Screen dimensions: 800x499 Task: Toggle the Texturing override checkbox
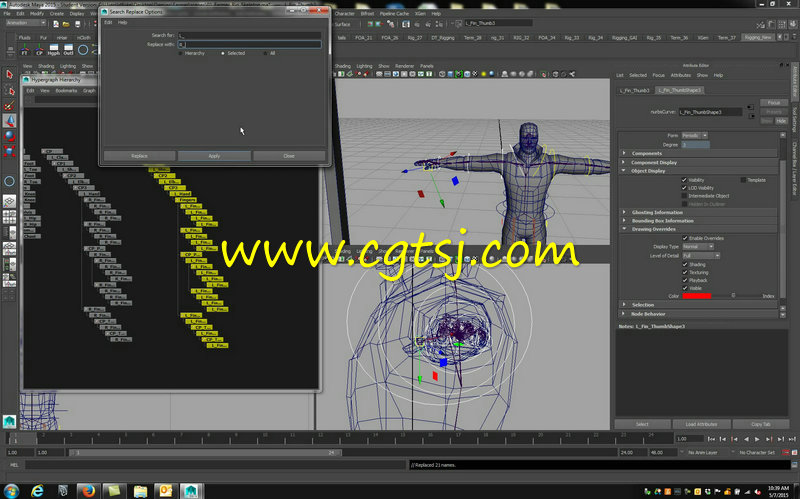click(685, 272)
